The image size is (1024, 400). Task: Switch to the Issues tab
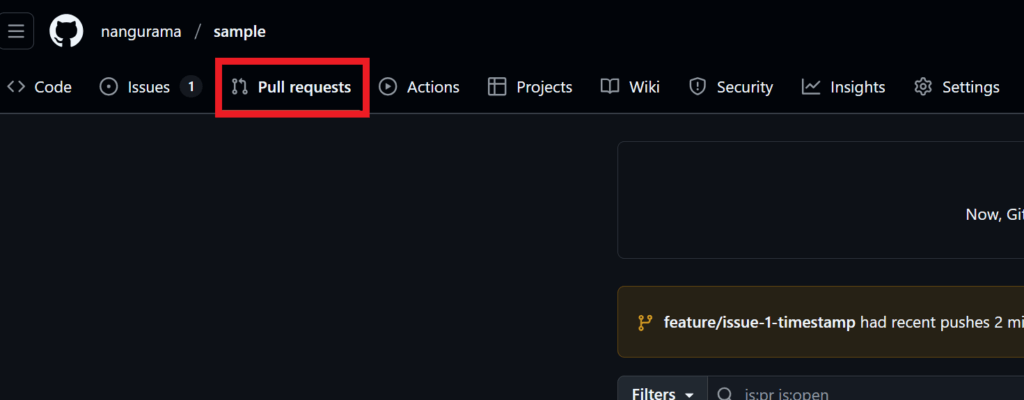150,87
